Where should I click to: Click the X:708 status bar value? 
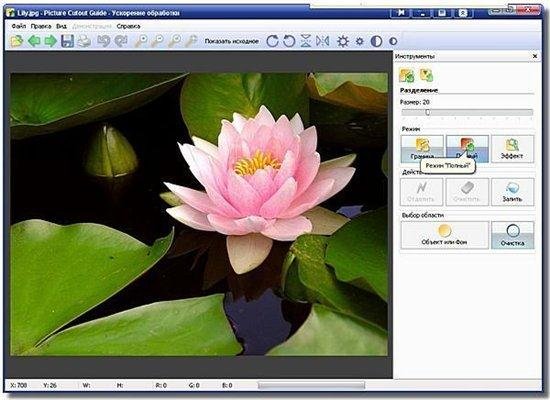click(x=19, y=385)
